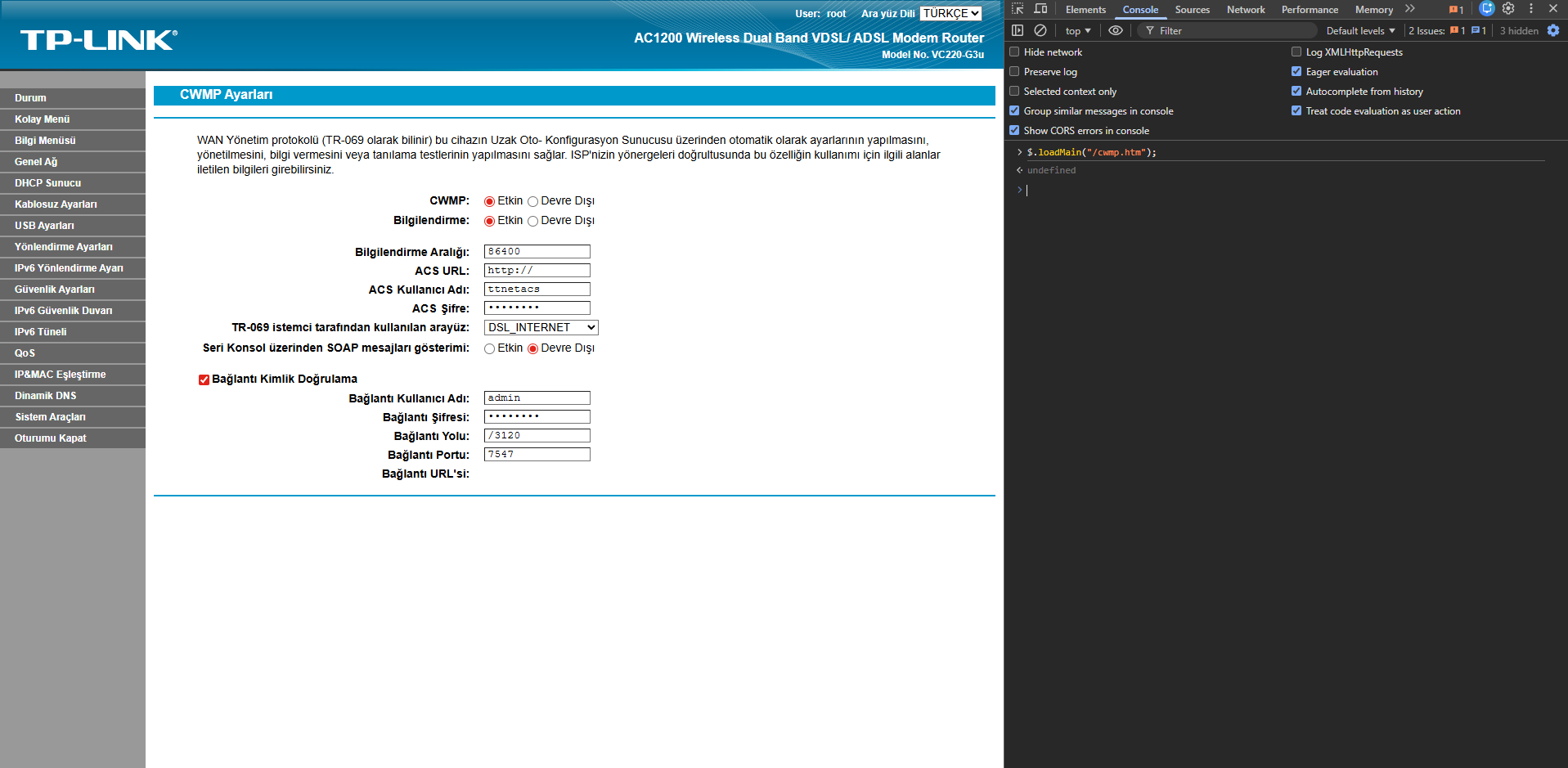Open the Kolay Menü sidebar item
The height and width of the screenshot is (768, 1568).
tap(73, 119)
